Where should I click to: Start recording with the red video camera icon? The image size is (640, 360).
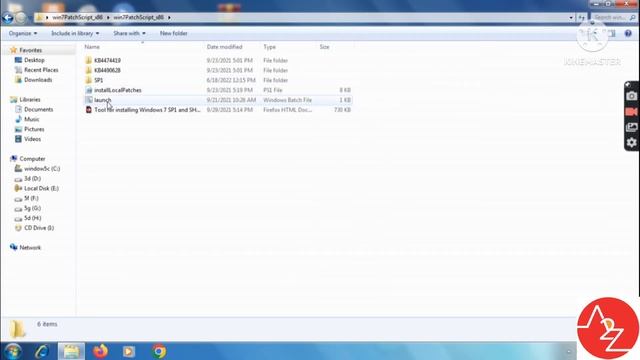click(631, 111)
